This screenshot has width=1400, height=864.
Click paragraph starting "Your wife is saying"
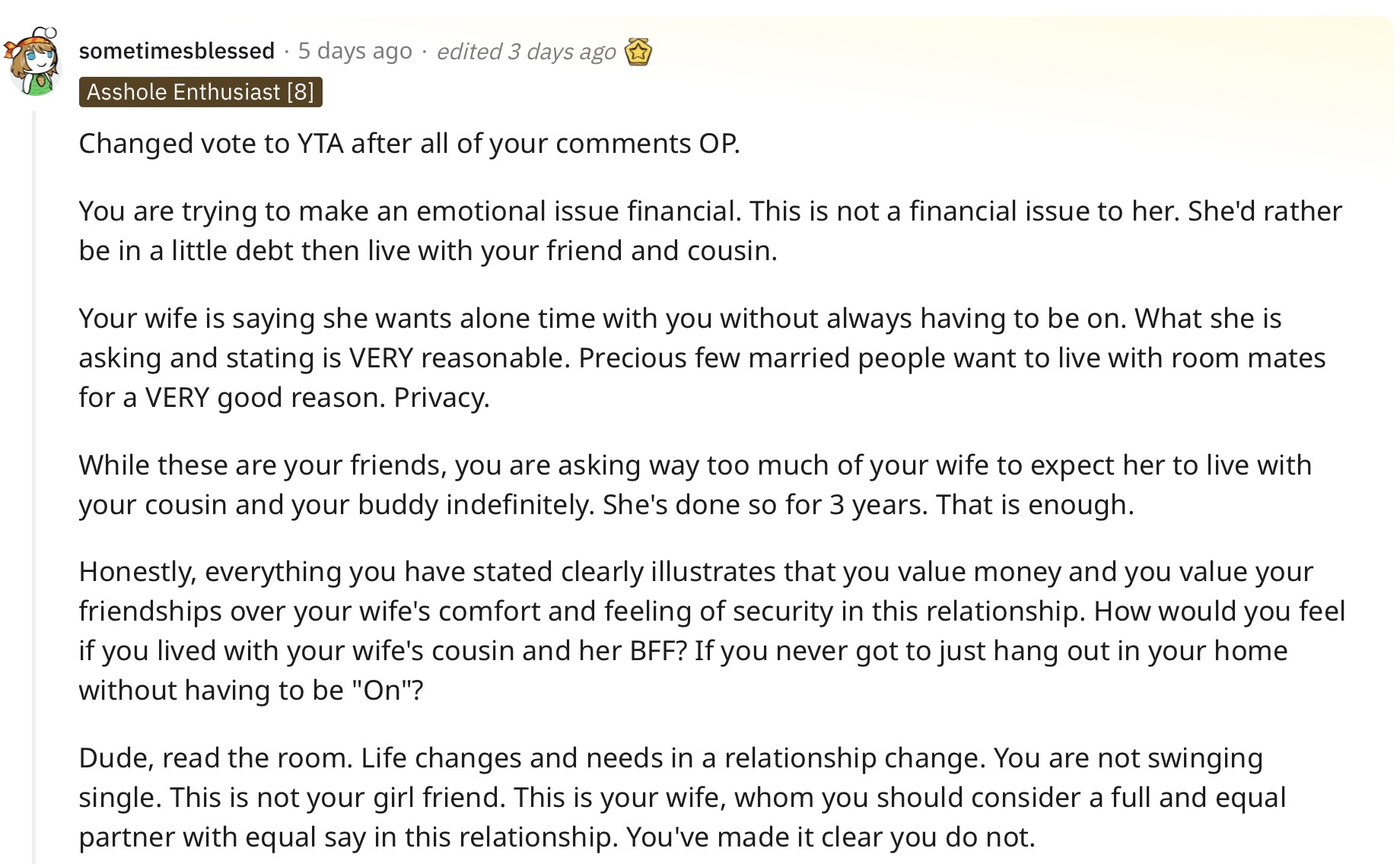702,358
